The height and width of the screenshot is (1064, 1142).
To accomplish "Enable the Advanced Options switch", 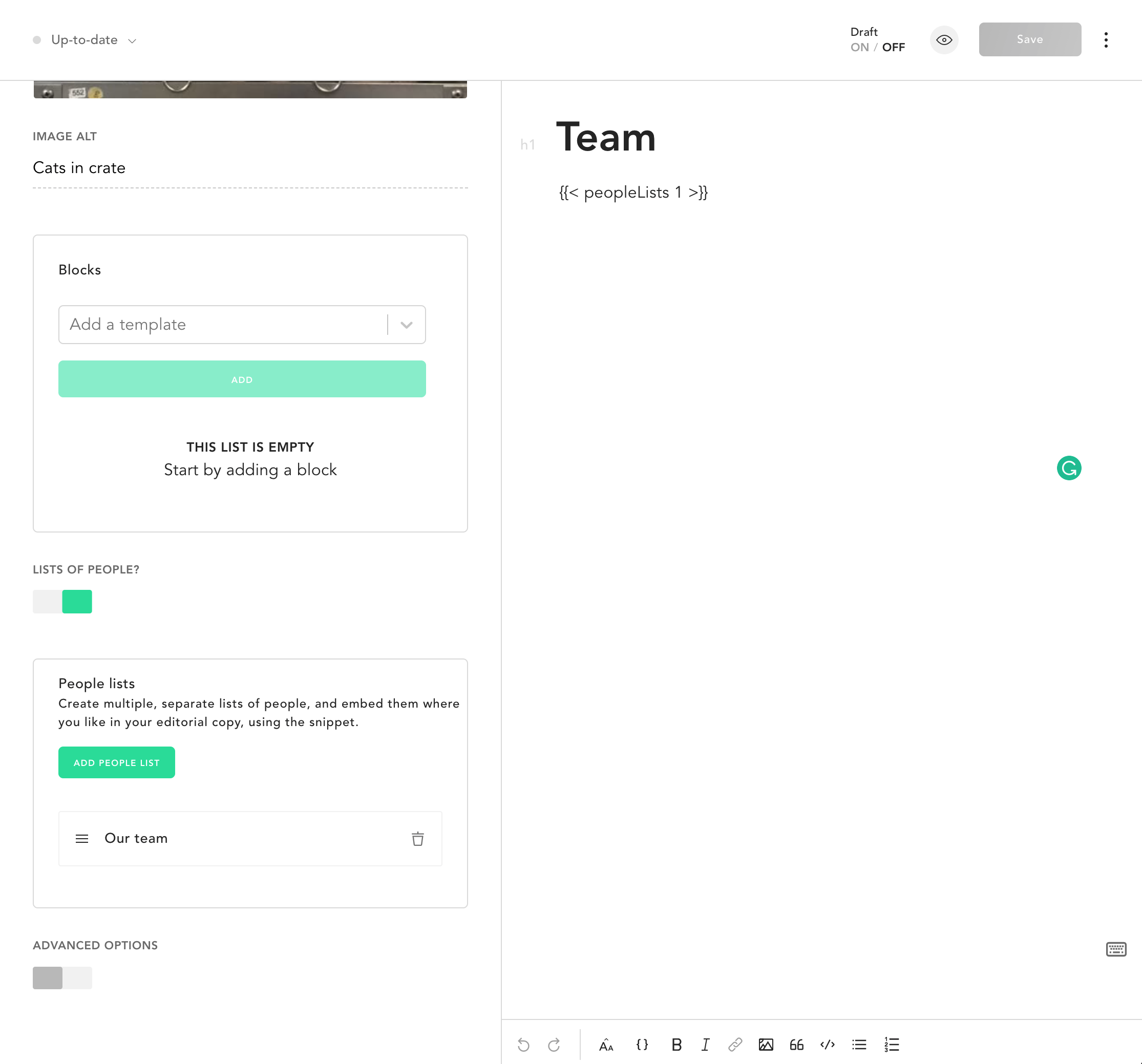I will 62,977.
